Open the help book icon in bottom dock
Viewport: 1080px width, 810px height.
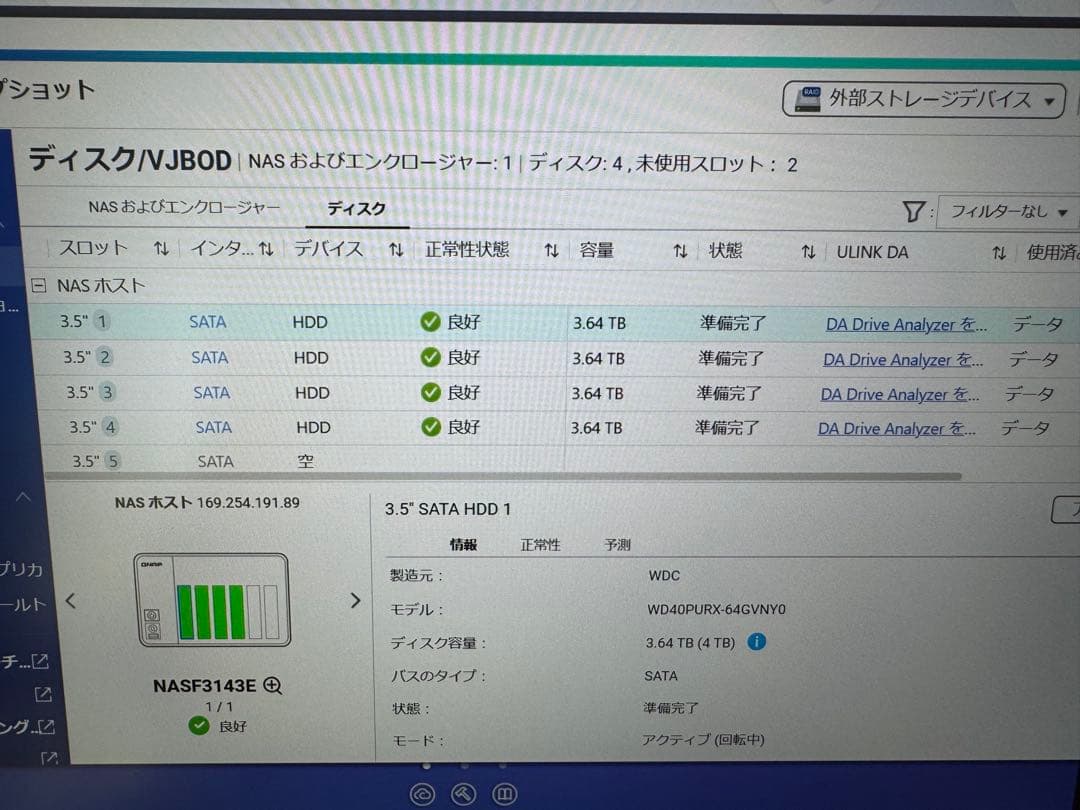[x=505, y=794]
